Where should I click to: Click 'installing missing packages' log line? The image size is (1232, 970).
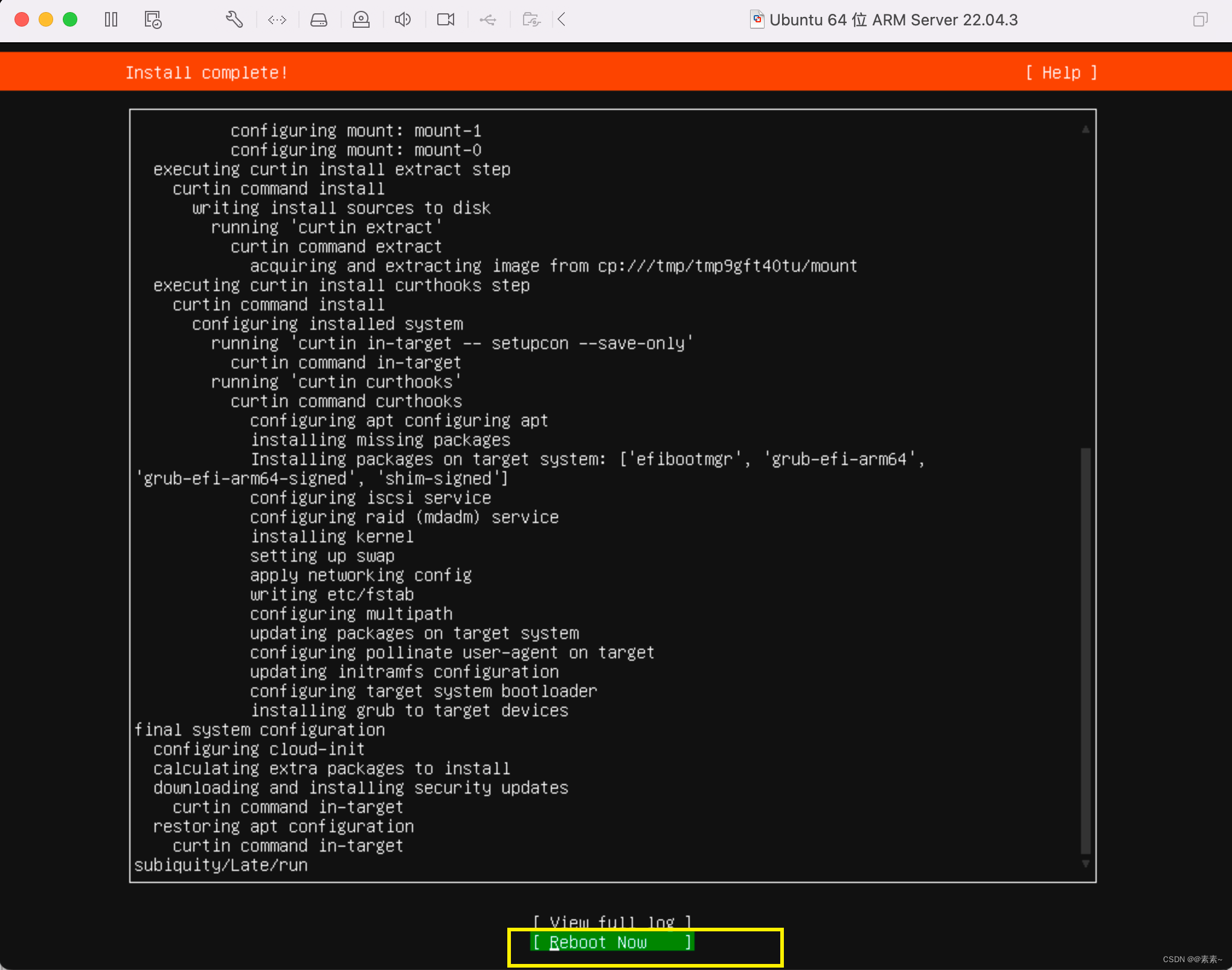pyautogui.click(x=380, y=440)
